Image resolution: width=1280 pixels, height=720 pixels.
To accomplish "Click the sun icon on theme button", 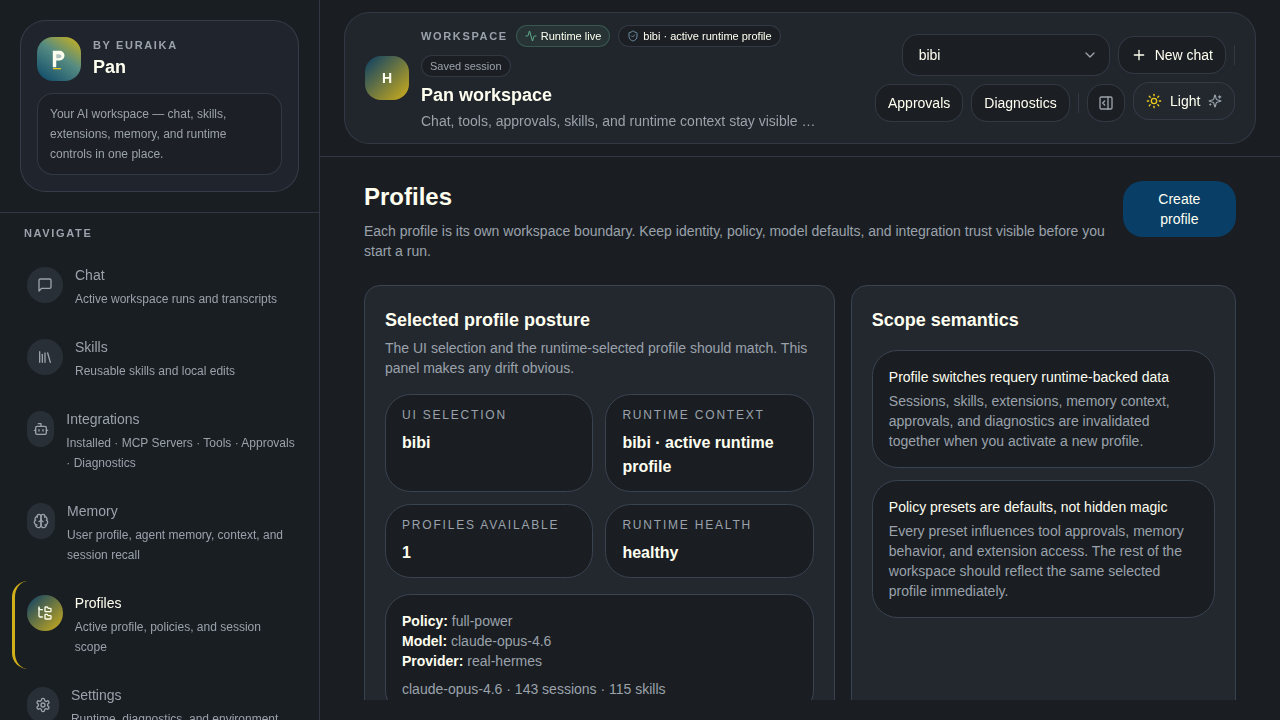I will (x=1156, y=101).
